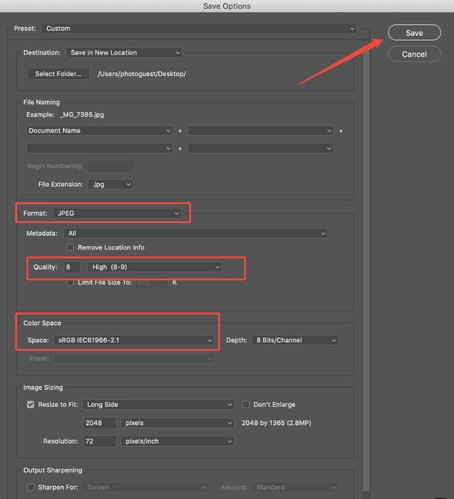Click the dialog's vertical scrollbar

coord(366,267)
